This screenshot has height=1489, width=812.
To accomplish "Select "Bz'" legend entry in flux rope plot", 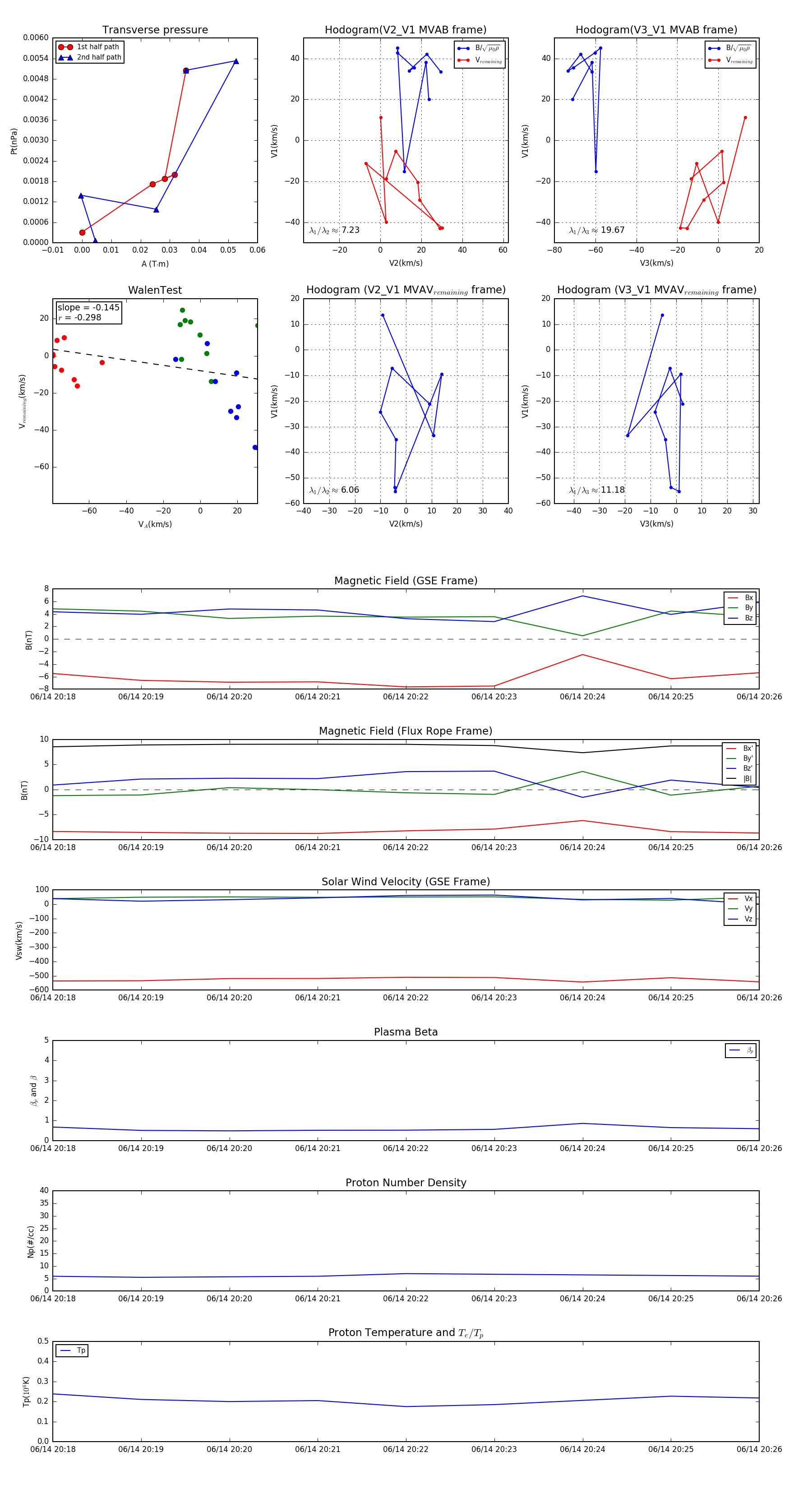I will click(739, 768).
